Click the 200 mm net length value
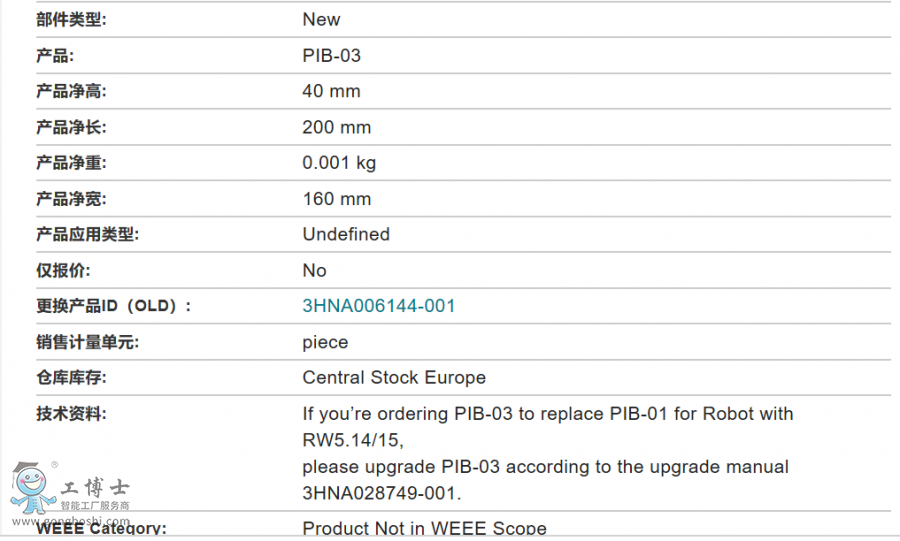 [x=336, y=128]
